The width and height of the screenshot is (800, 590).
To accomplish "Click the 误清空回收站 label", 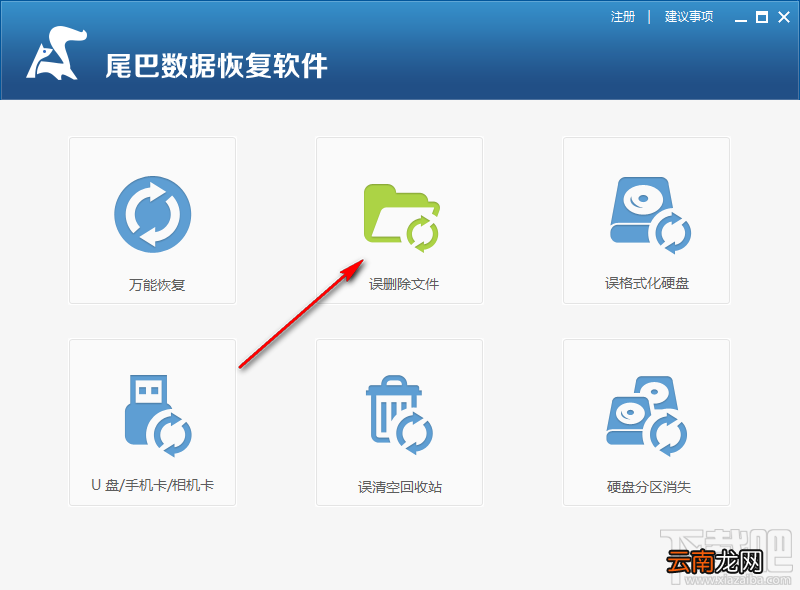I will (x=400, y=487).
